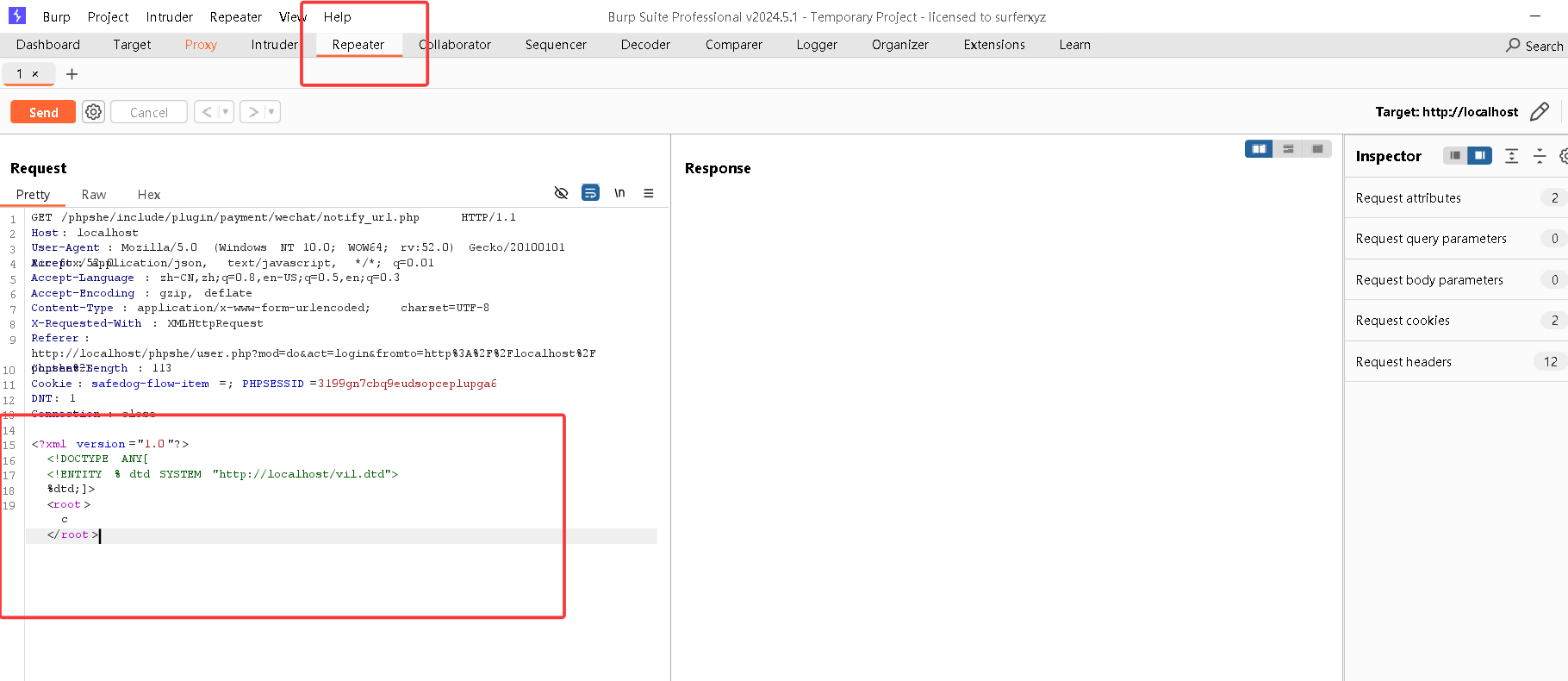
Task: Expand Request attributes section
Action: point(1456,198)
